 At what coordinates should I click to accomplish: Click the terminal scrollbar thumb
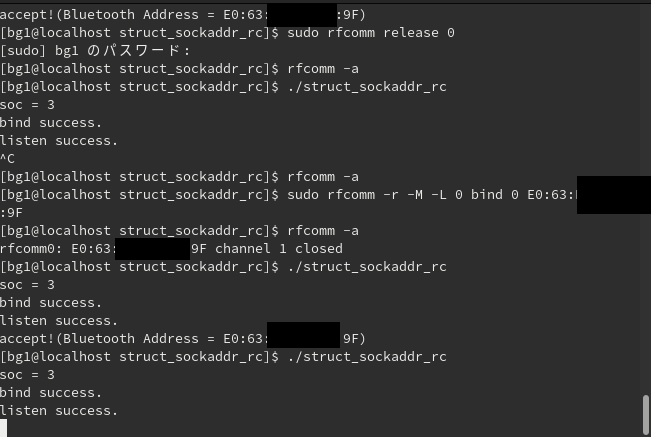646,415
